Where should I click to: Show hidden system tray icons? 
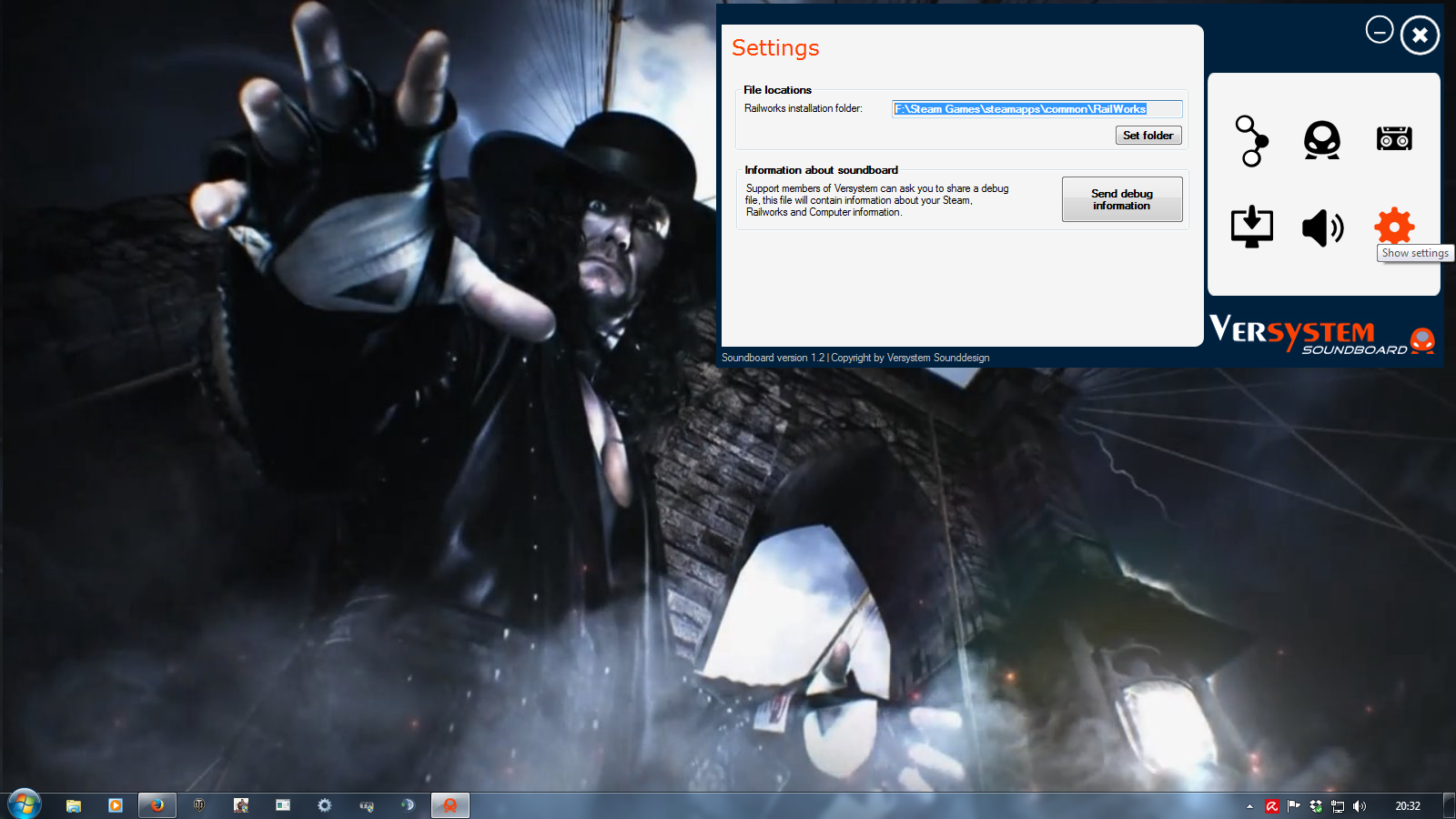coord(1249,806)
